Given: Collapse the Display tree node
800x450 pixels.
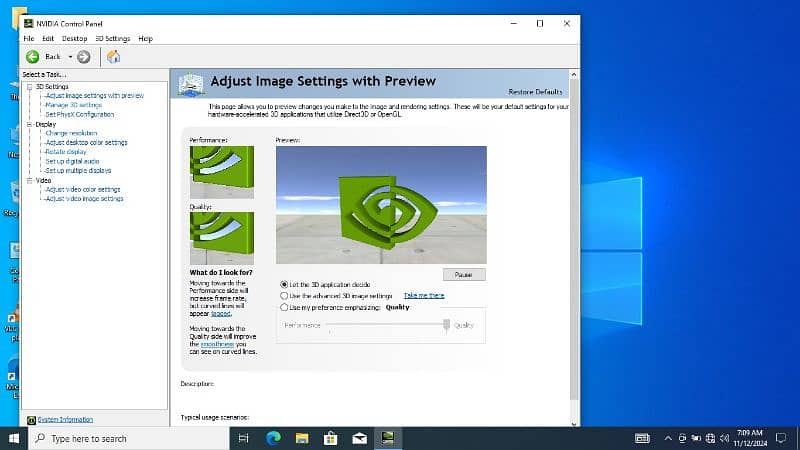Looking at the screenshot, I should [29, 124].
